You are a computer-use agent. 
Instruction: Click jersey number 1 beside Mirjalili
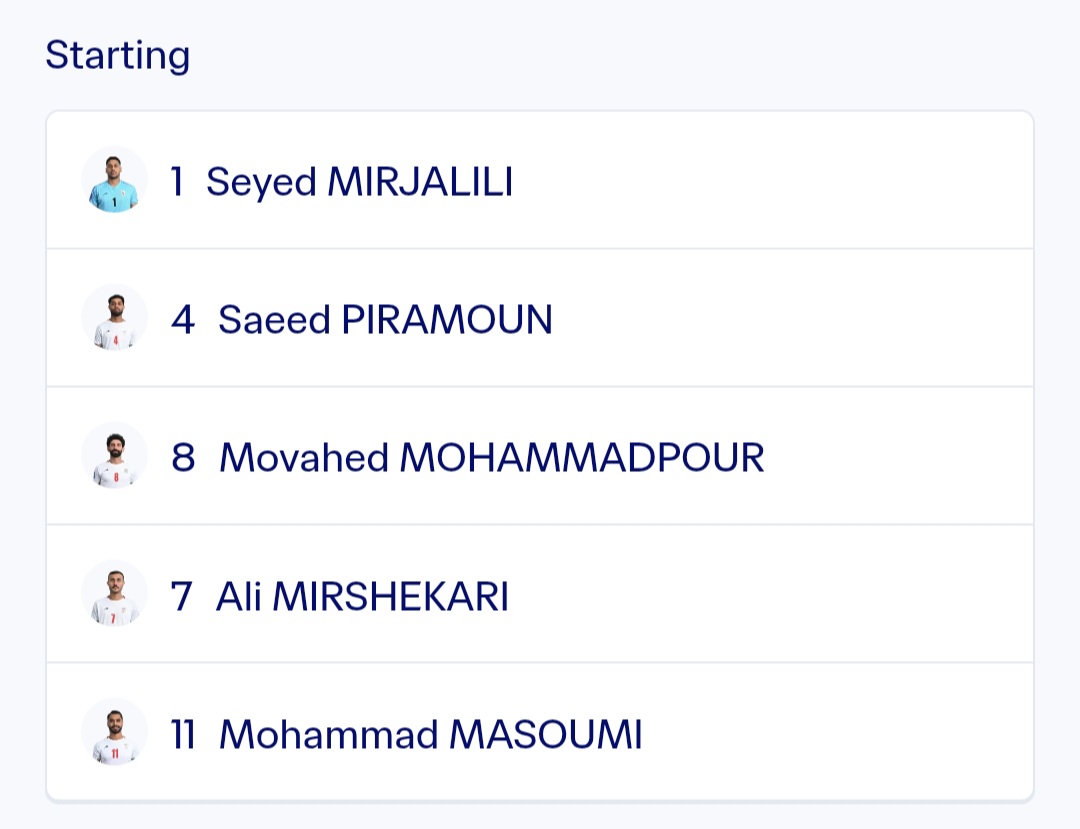[177, 182]
